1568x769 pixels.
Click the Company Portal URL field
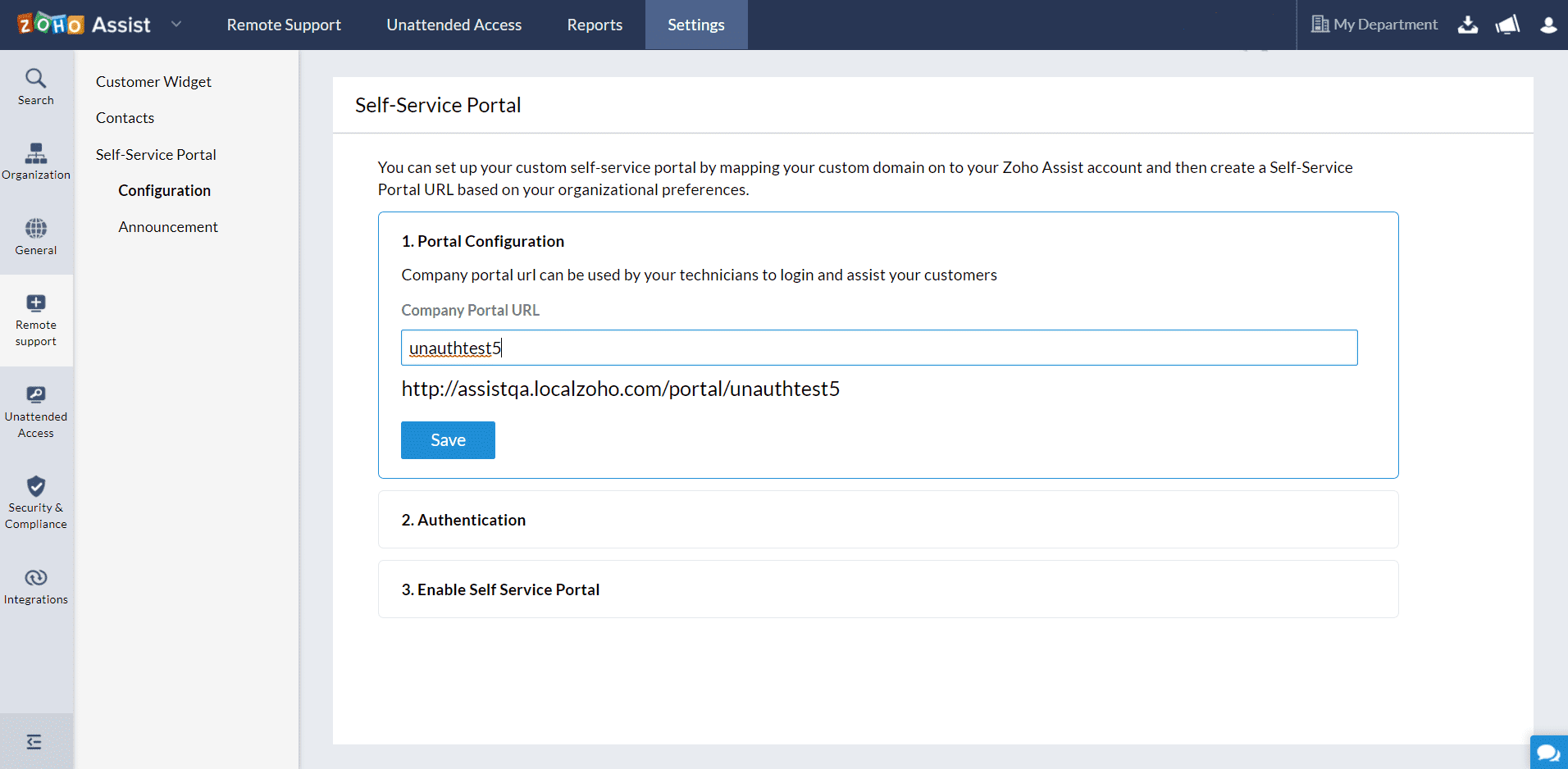tap(878, 348)
